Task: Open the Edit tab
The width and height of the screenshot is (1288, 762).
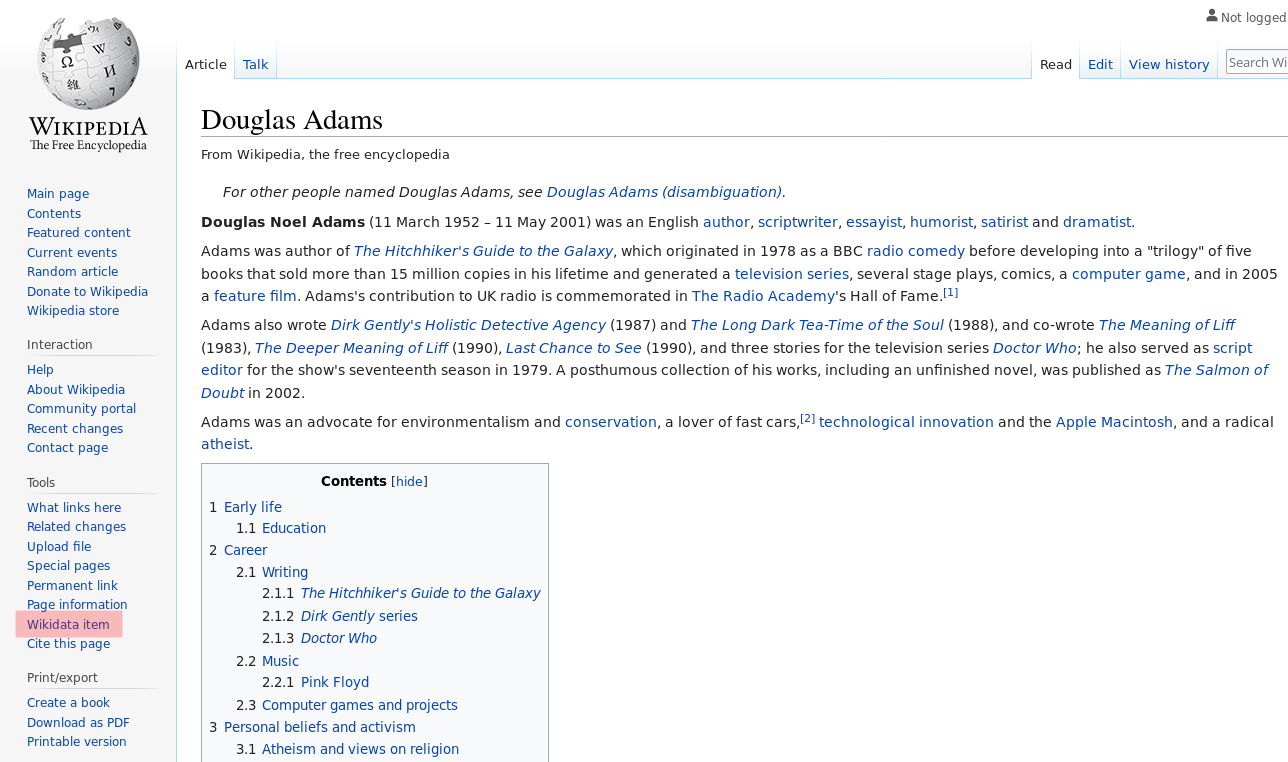Action: point(1100,62)
